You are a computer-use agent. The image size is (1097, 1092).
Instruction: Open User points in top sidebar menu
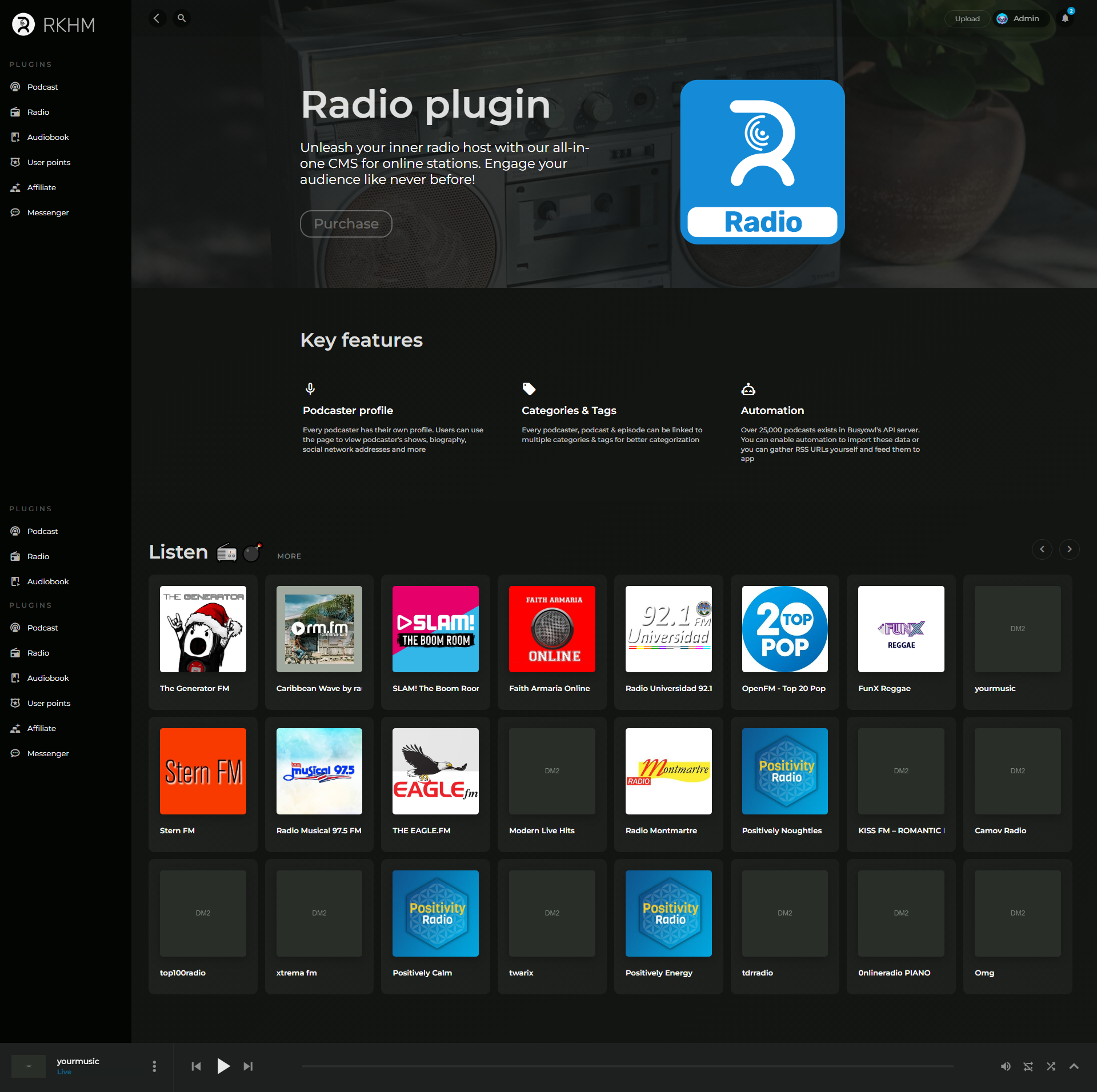point(49,162)
